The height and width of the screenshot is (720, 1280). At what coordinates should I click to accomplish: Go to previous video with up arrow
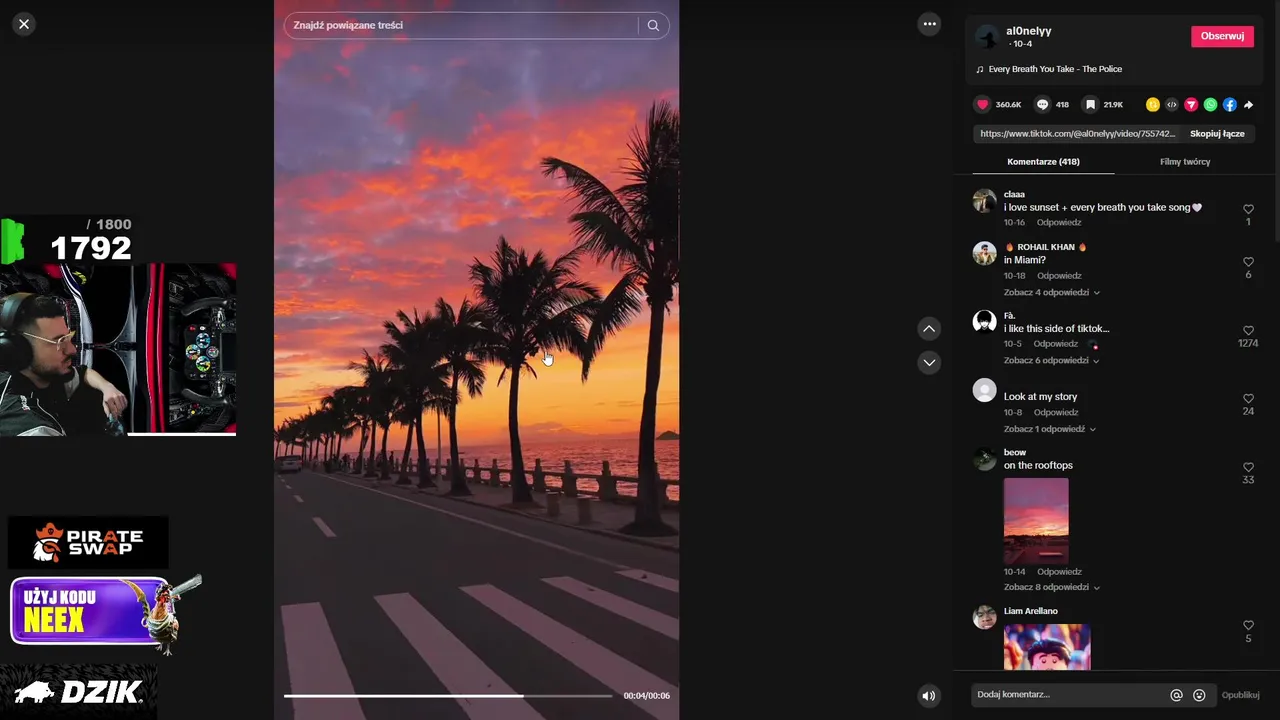click(929, 328)
